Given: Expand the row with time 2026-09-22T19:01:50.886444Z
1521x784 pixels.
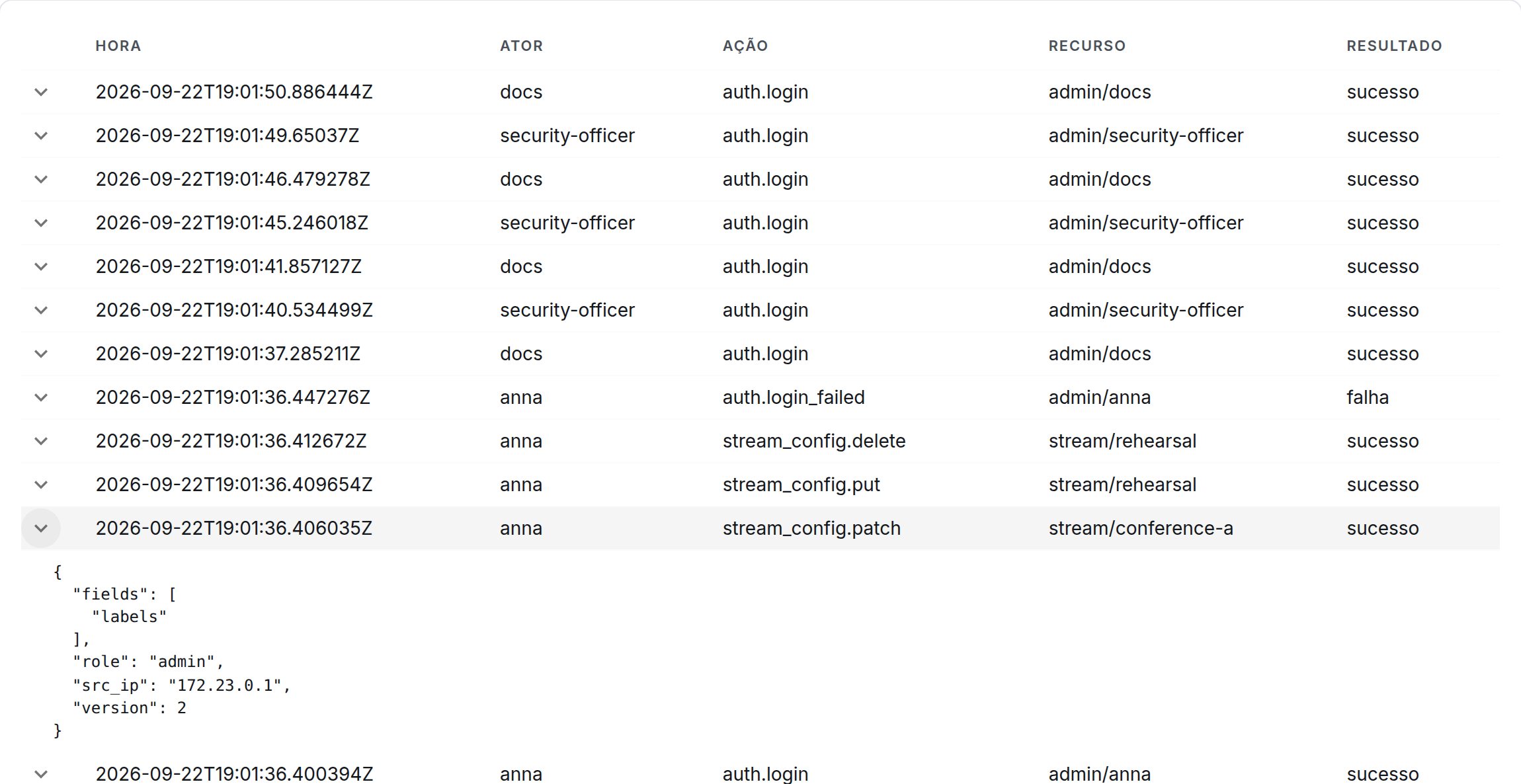Looking at the screenshot, I should click(41, 92).
